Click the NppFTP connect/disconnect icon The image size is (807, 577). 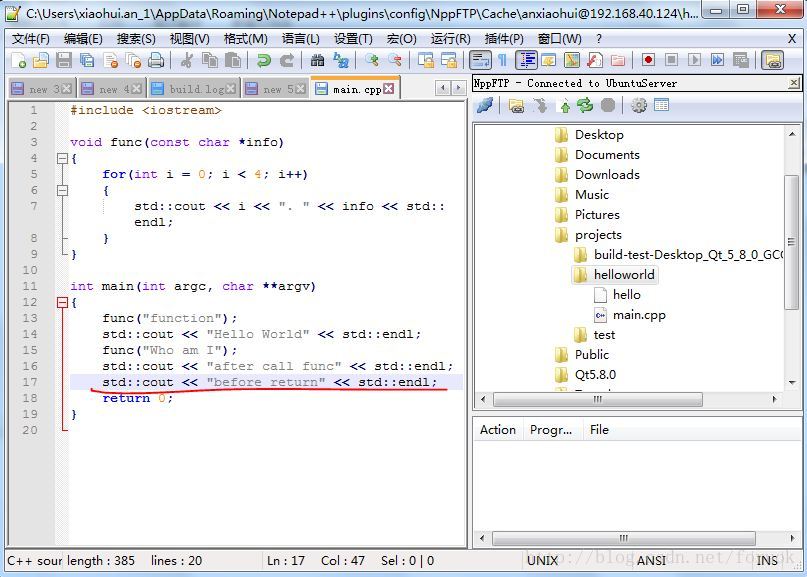[x=485, y=105]
